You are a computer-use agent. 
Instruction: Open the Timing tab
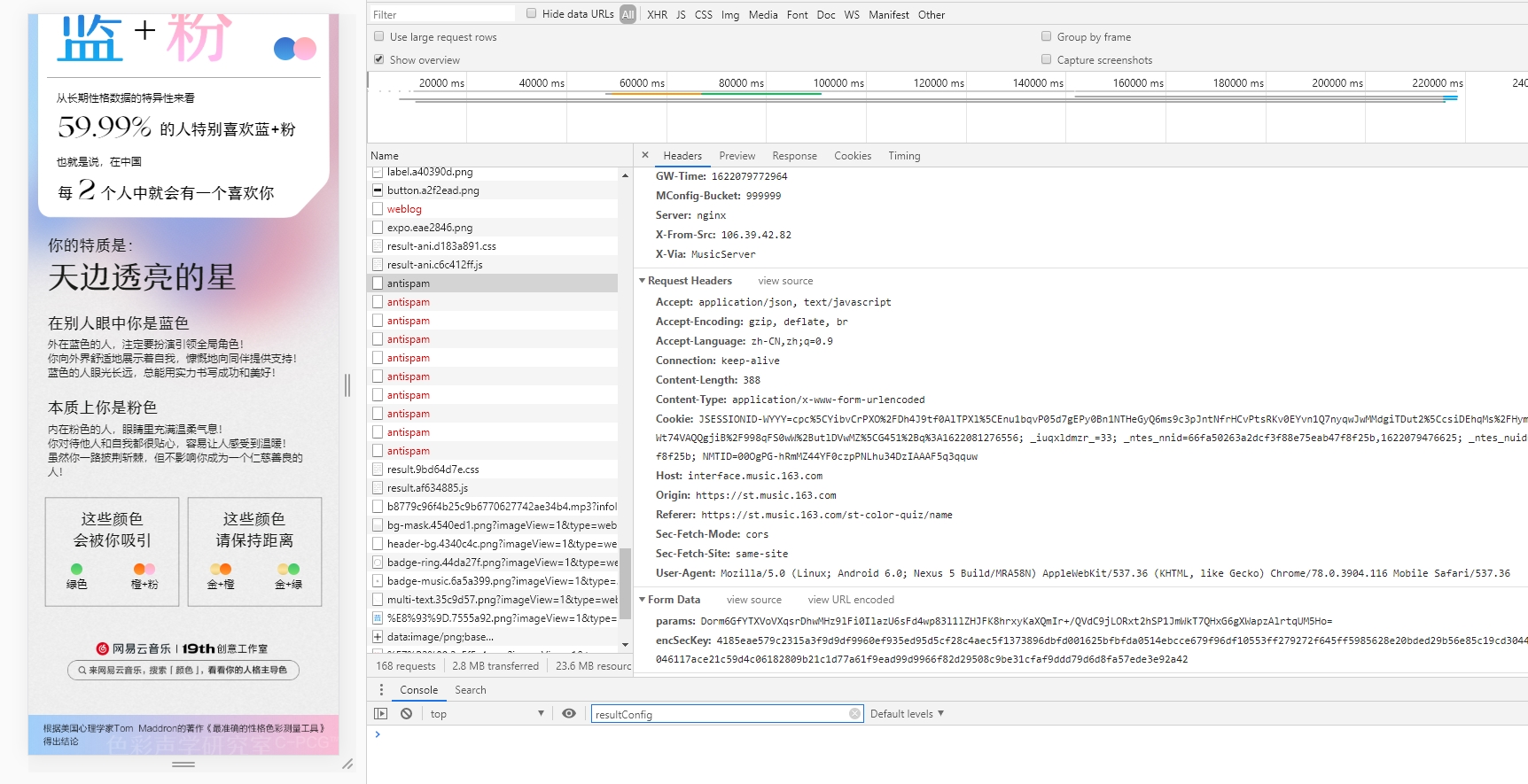[x=904, y=156]
